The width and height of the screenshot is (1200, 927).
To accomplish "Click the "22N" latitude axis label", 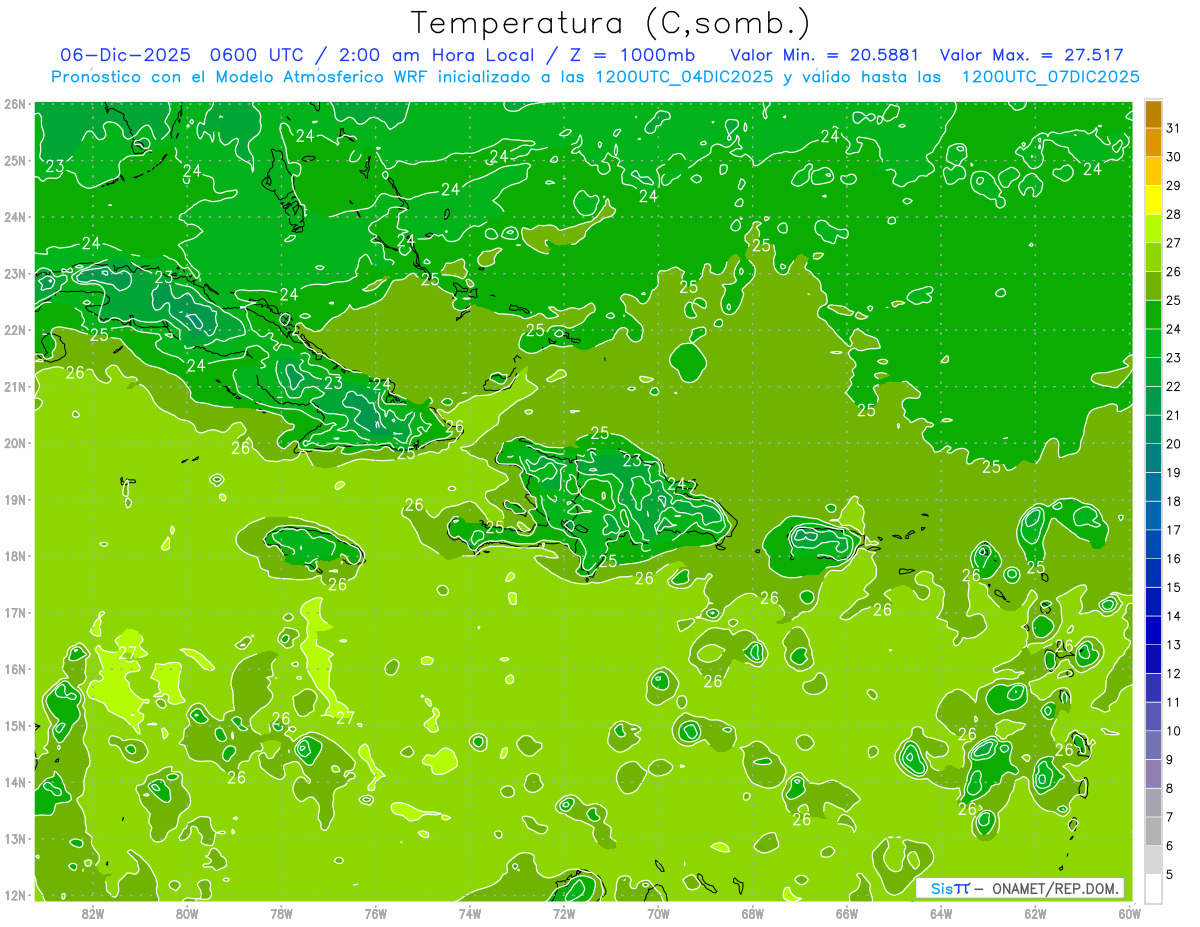I will [15, 330].
